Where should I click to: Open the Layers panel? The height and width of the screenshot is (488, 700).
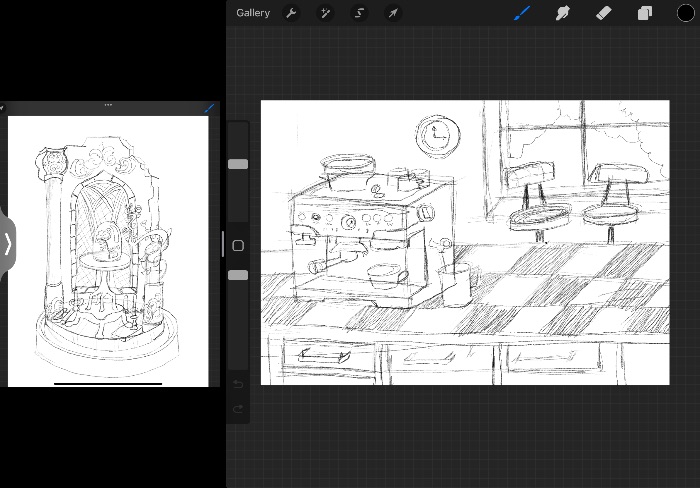[x=644, y=13]
